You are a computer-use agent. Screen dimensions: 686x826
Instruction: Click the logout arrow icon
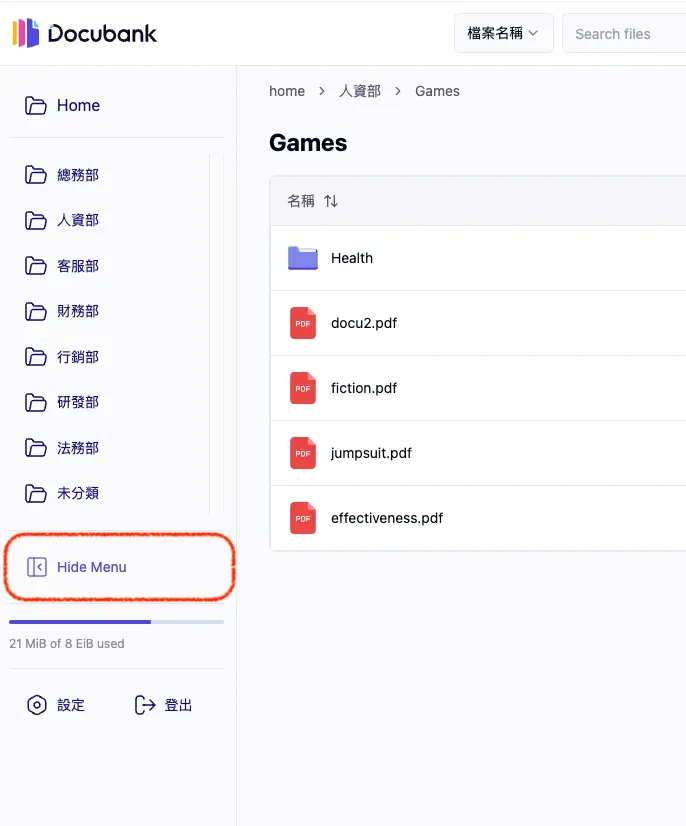pyautogui.click(x=145, y=705)
